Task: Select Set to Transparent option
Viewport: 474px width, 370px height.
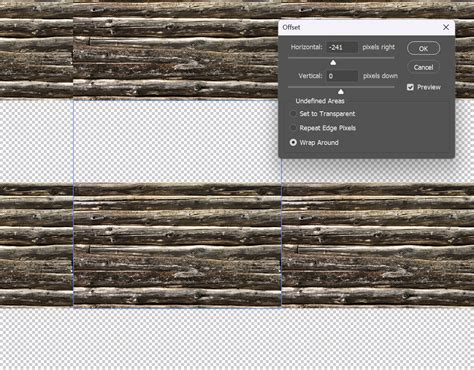Action: tap(293, 114)
